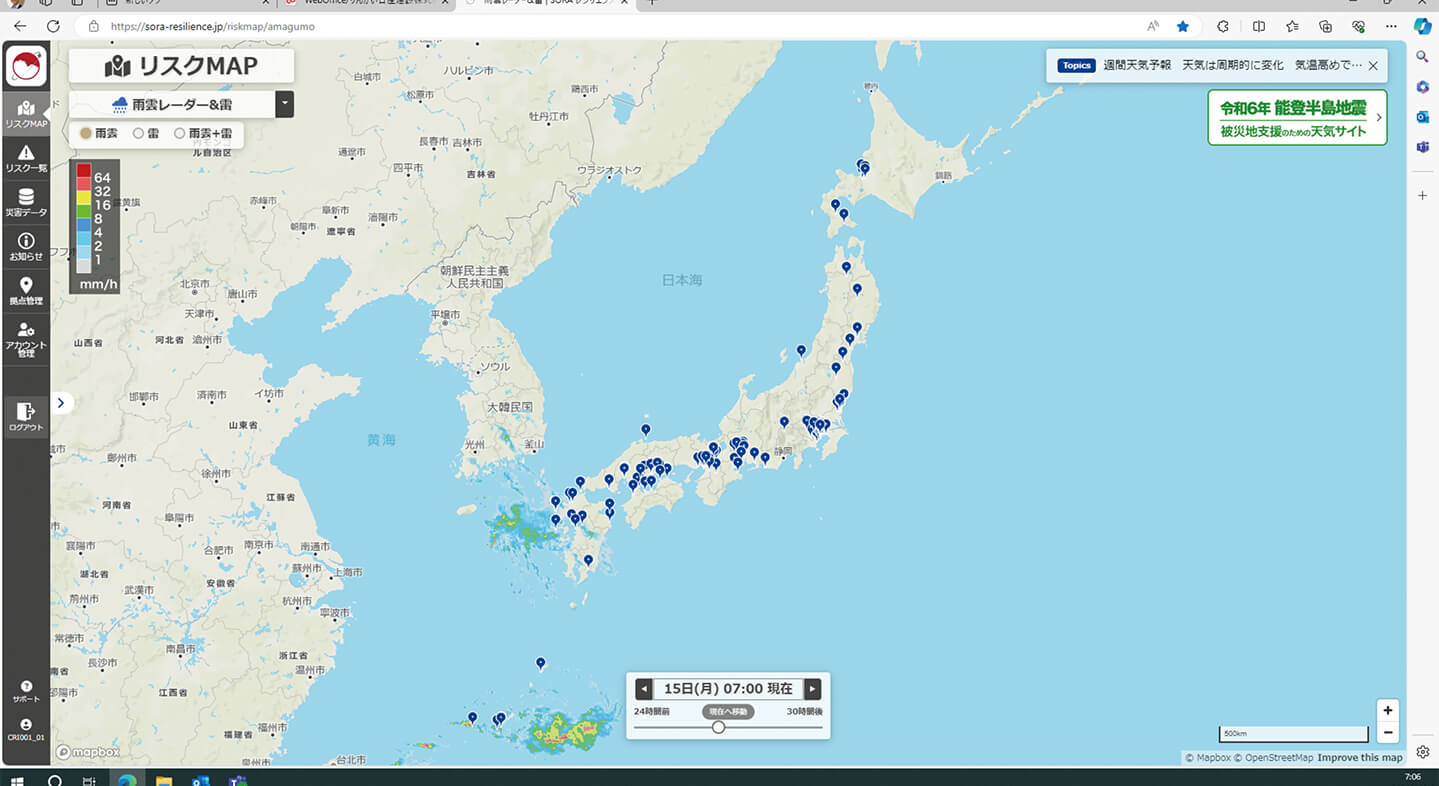
Task: Open the リスク一覧 warning icon
Action: tap(26, 158)
